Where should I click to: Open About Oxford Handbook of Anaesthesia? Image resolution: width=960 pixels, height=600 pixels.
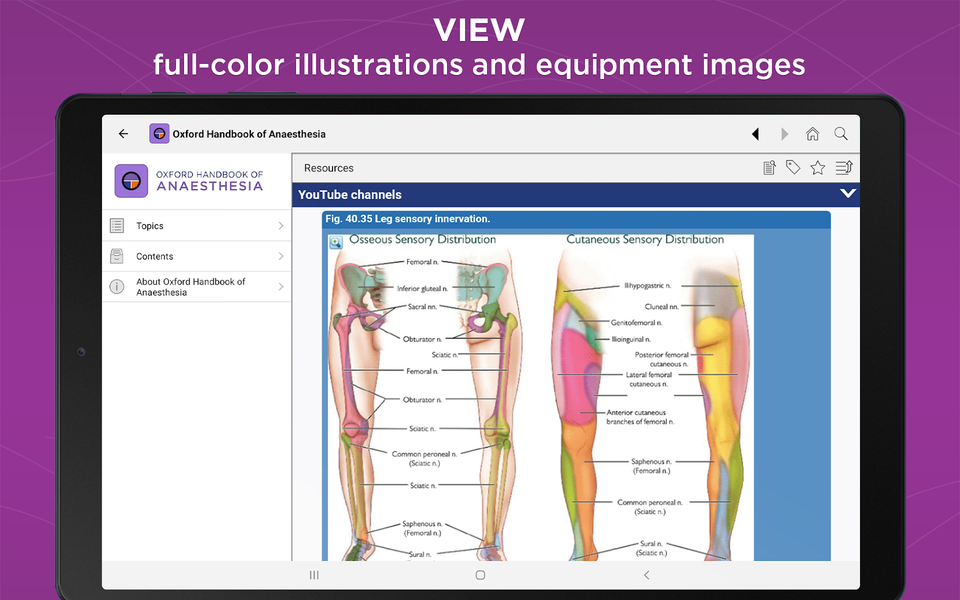[x=197, y=287]
